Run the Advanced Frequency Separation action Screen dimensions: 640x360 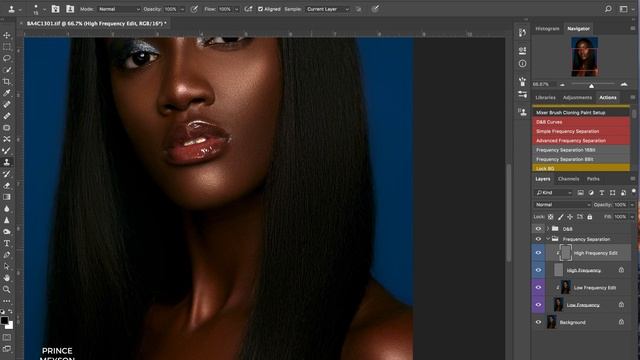point(581,141)
